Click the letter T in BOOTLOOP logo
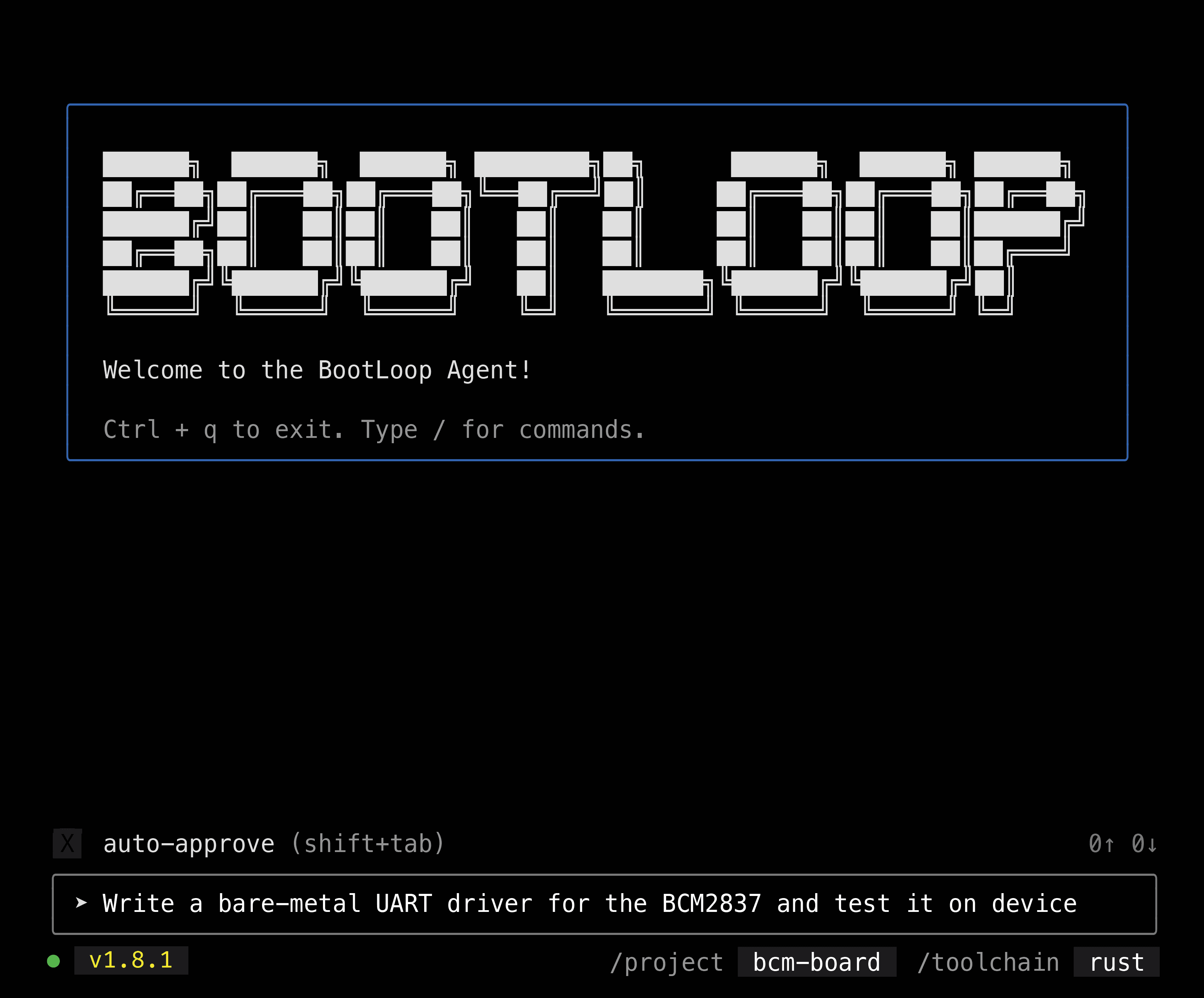 point(532,224)
